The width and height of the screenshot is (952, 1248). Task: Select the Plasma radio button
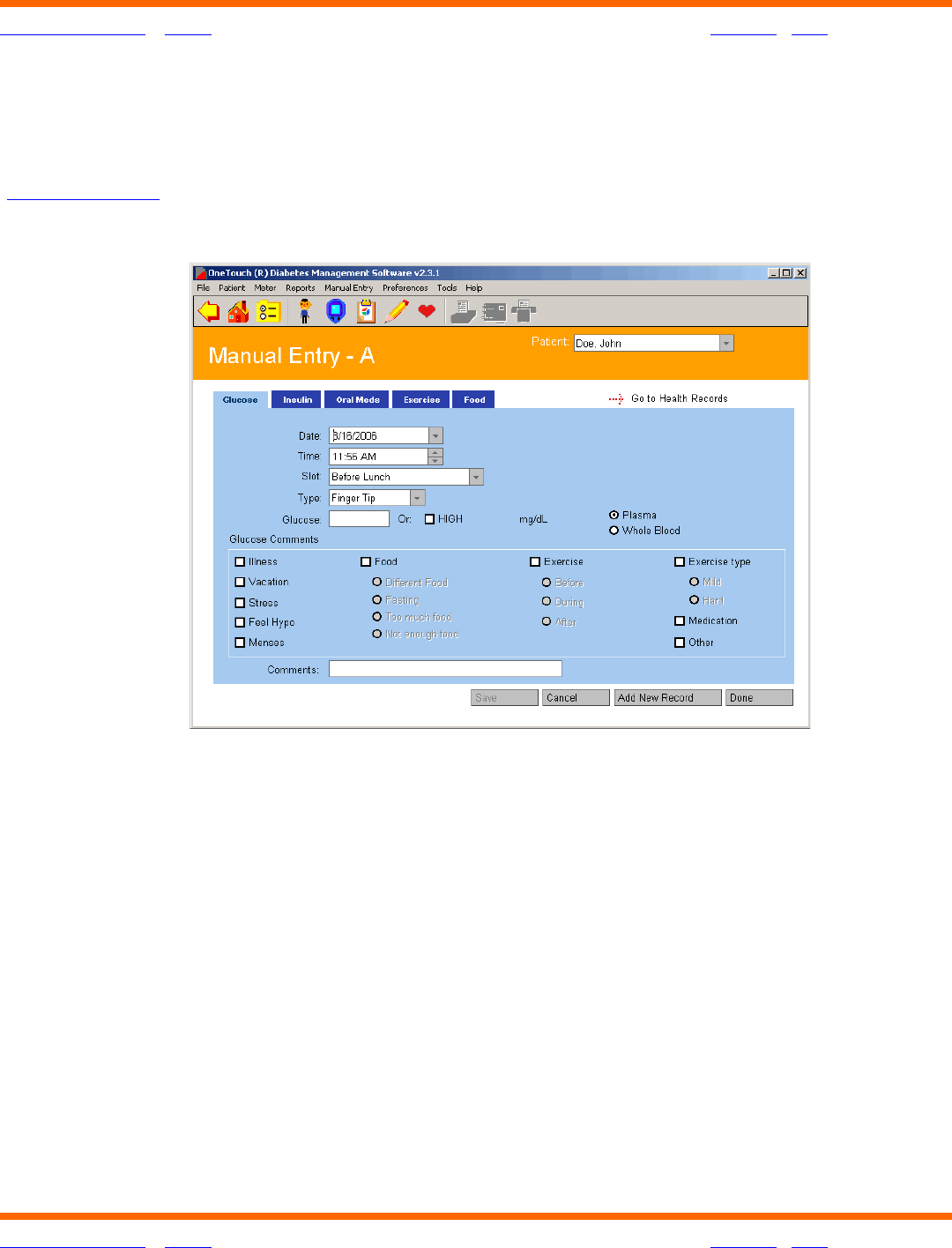[614, 515]
